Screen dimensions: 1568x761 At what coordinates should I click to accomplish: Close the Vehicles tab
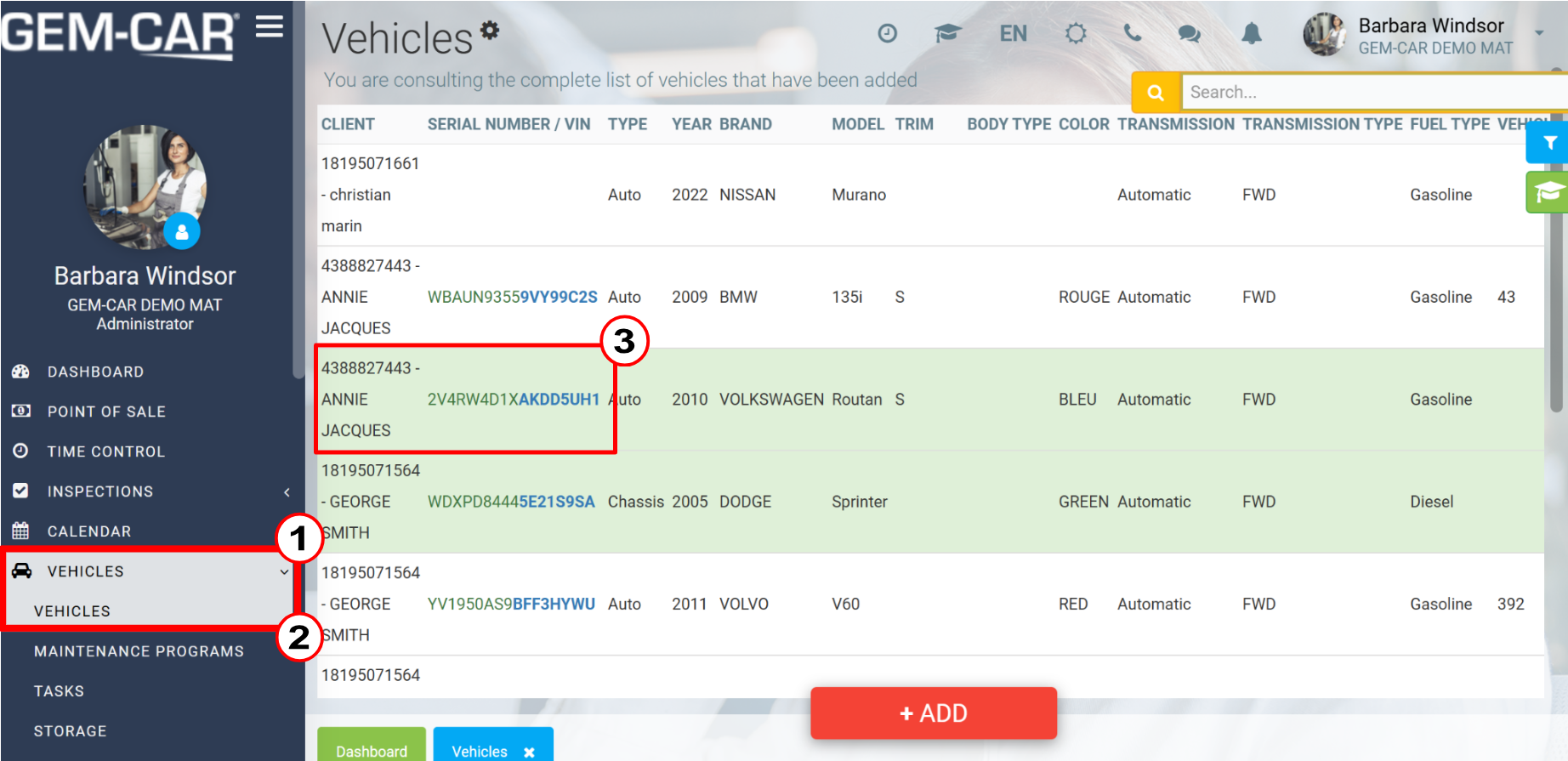pos(529,752)
